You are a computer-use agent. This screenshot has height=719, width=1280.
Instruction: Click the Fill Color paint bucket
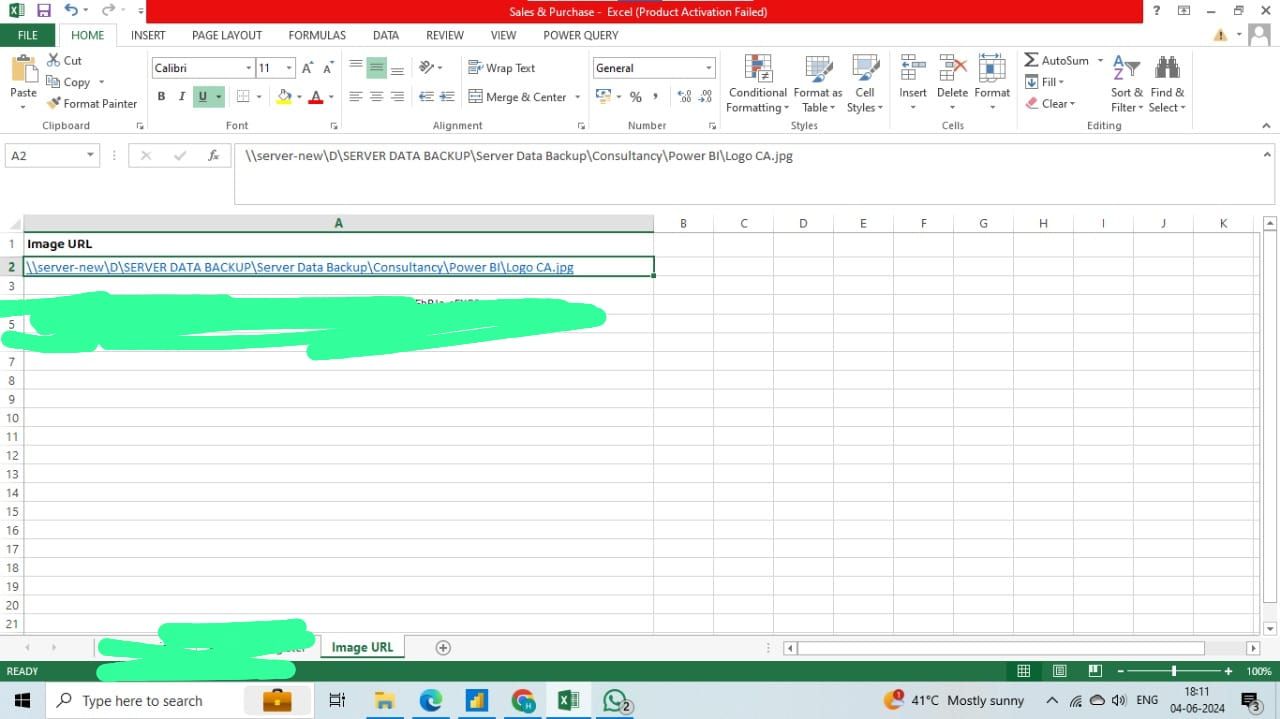point(284,97)
